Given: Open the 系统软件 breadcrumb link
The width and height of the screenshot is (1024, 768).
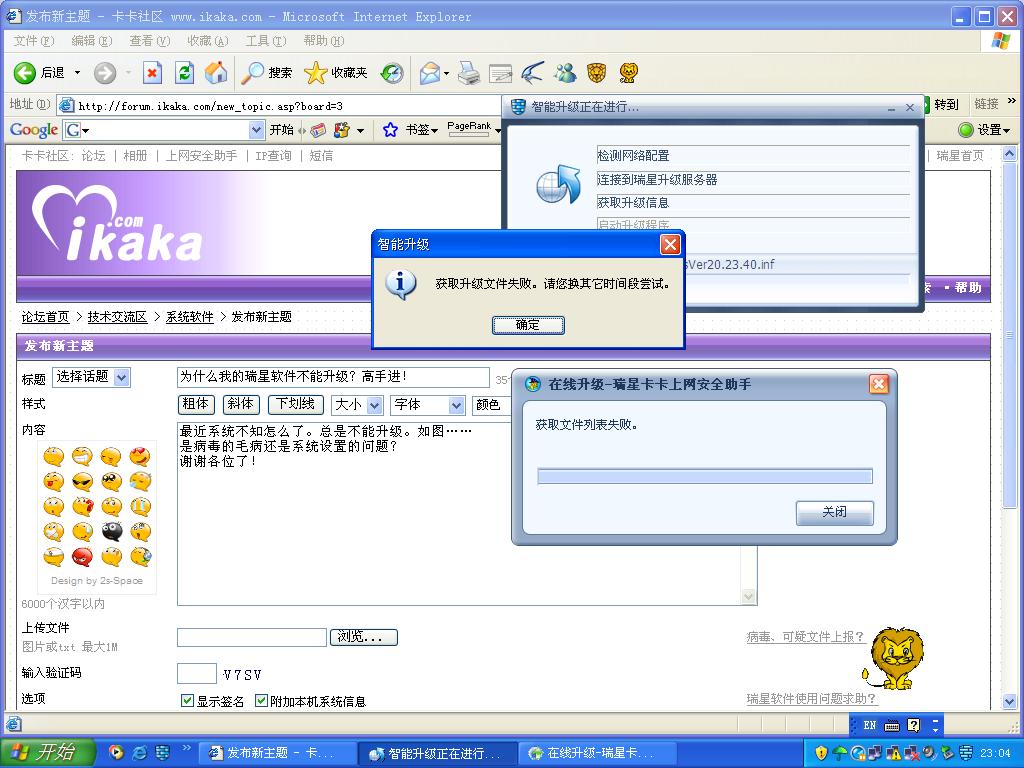Looking at the screenshot, I should pyautogui.click(x=189, y=317).
